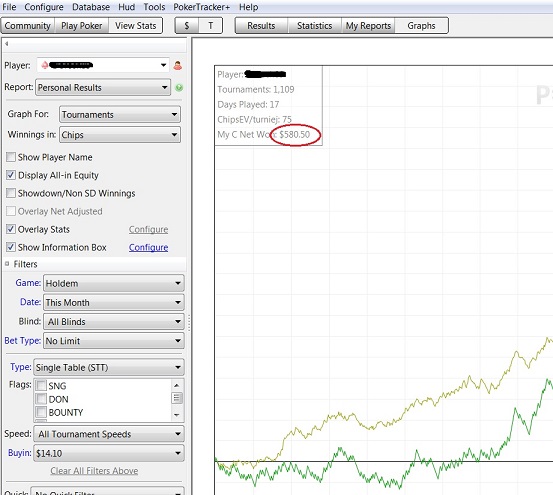Open Bet Type dropdown showing No Limit
This screenshot has height=495, width=553.
coord(114,341)
